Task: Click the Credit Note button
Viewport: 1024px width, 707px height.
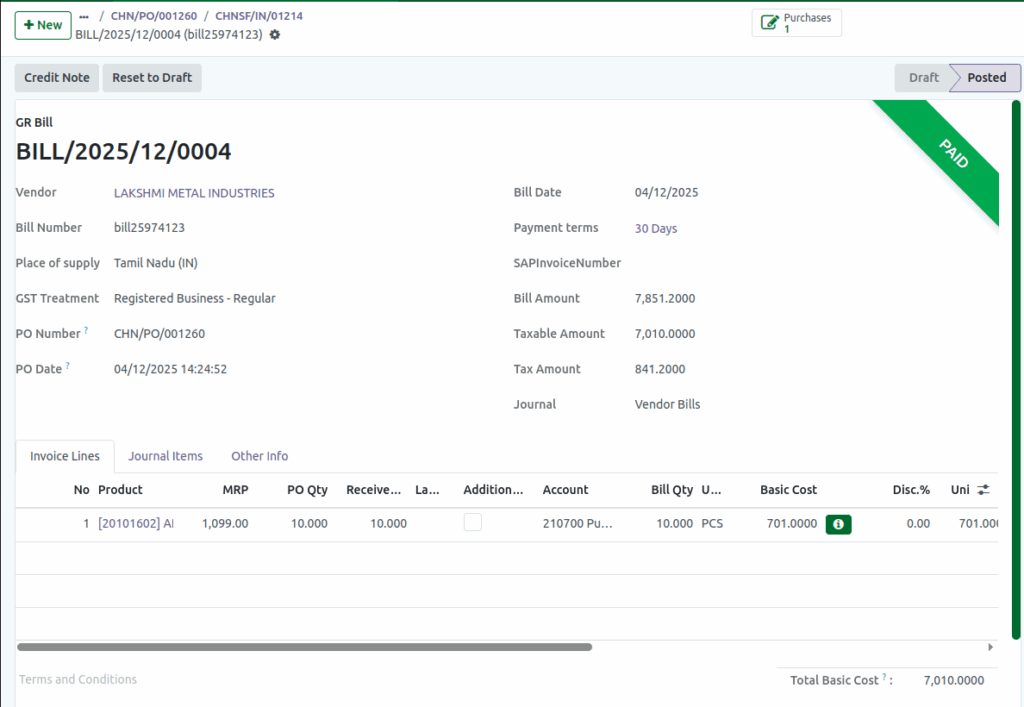Action: pyautogui.click(x=56, y=77)
